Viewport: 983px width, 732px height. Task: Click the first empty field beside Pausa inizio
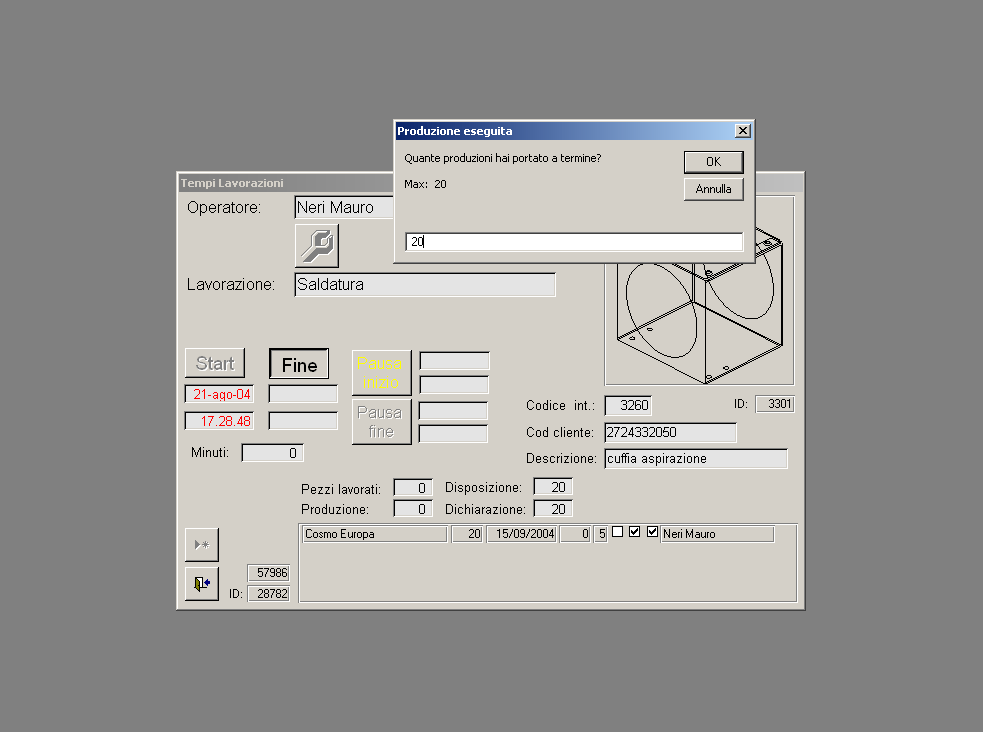click(454, 361)
